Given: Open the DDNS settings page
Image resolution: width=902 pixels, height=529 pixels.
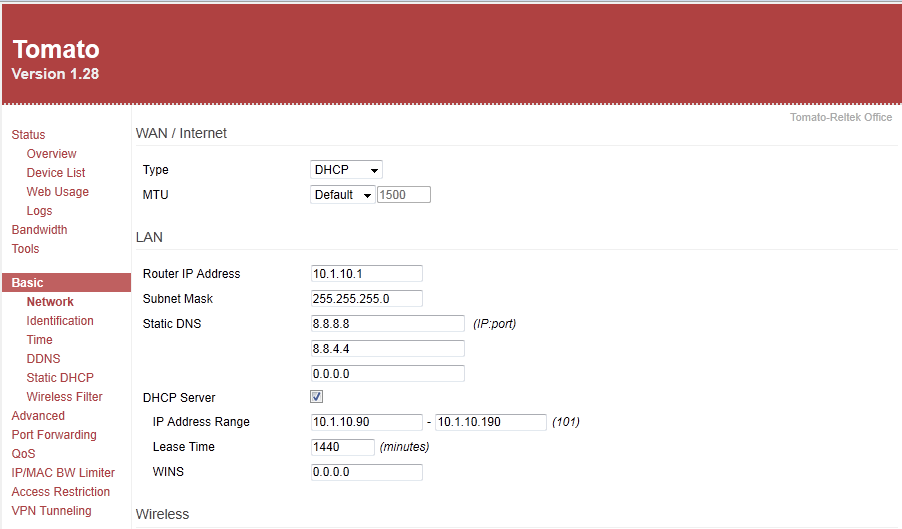Looking at the screenshot, I should [x=43, y=359].
